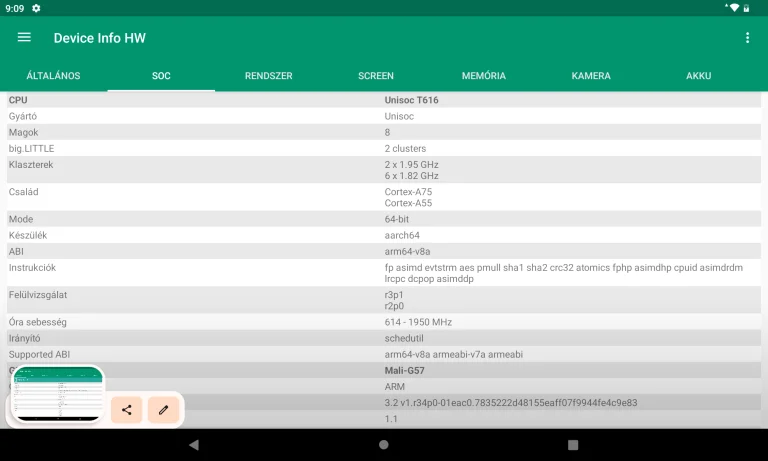Switch to the KAMERA tab

591,76
